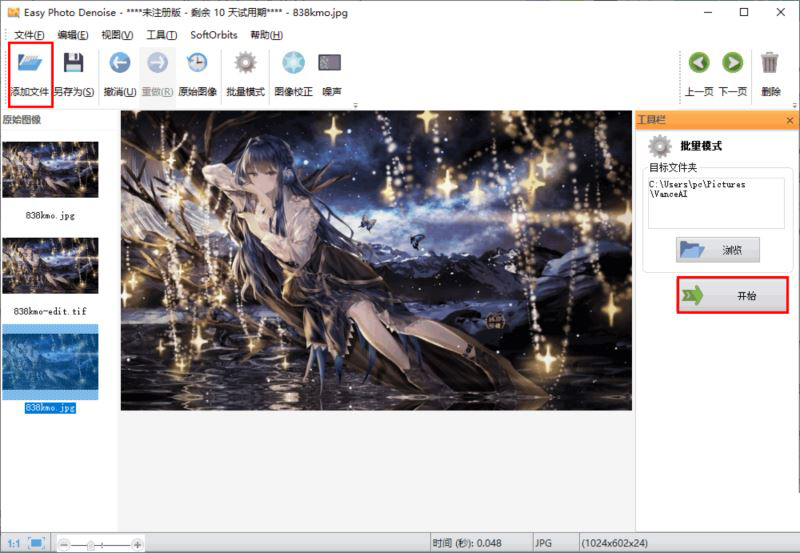Click the target folder path field
The width and height of the screenshot is (800, 553).
click(x=716, y=203)
